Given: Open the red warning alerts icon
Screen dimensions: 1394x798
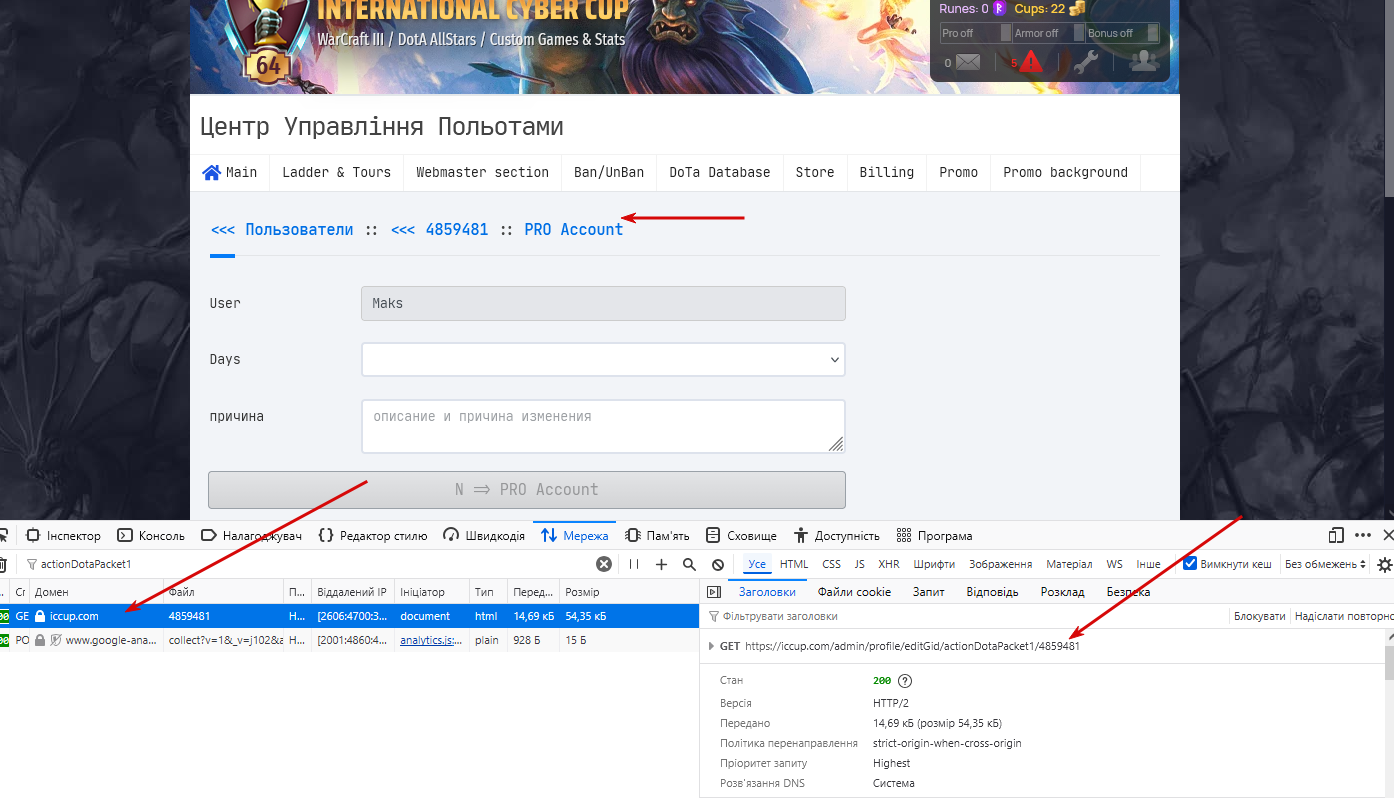Looking at the screenshot, I should coord(1031,62).
